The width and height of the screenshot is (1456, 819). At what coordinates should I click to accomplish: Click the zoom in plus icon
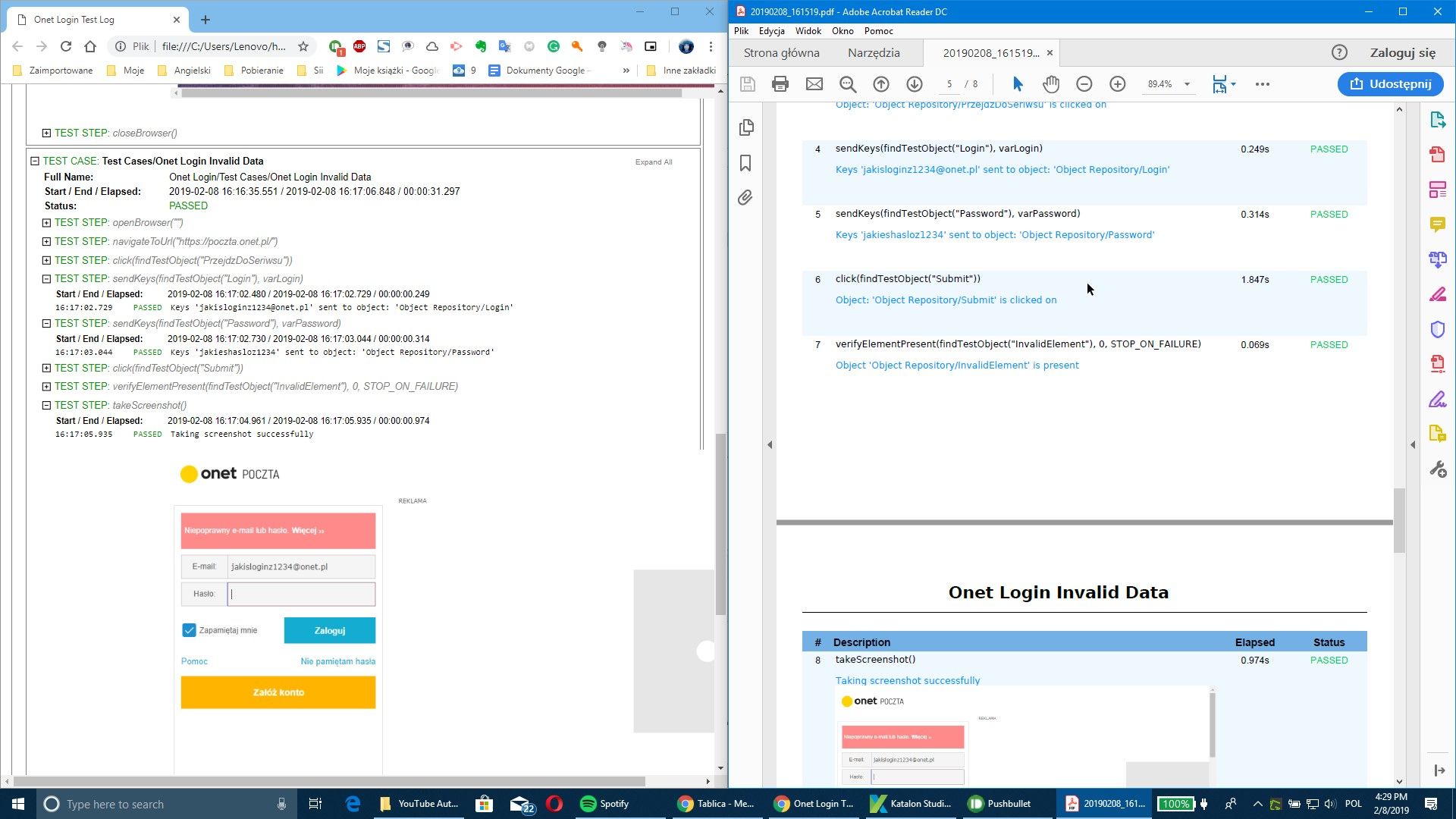point(1117,84)
